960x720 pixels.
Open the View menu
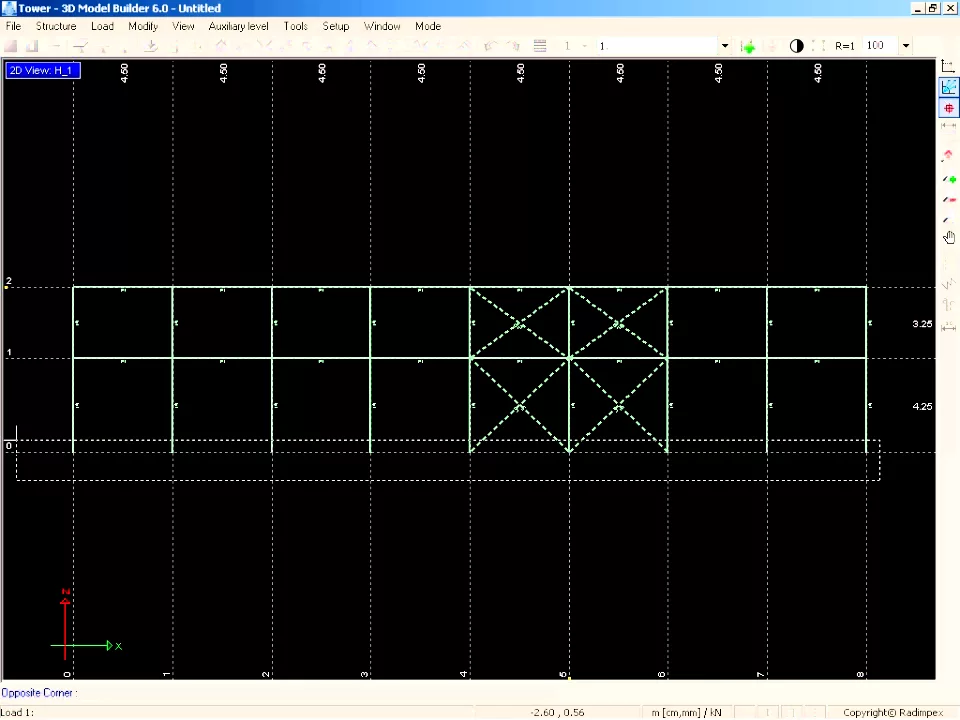point(183,26)
